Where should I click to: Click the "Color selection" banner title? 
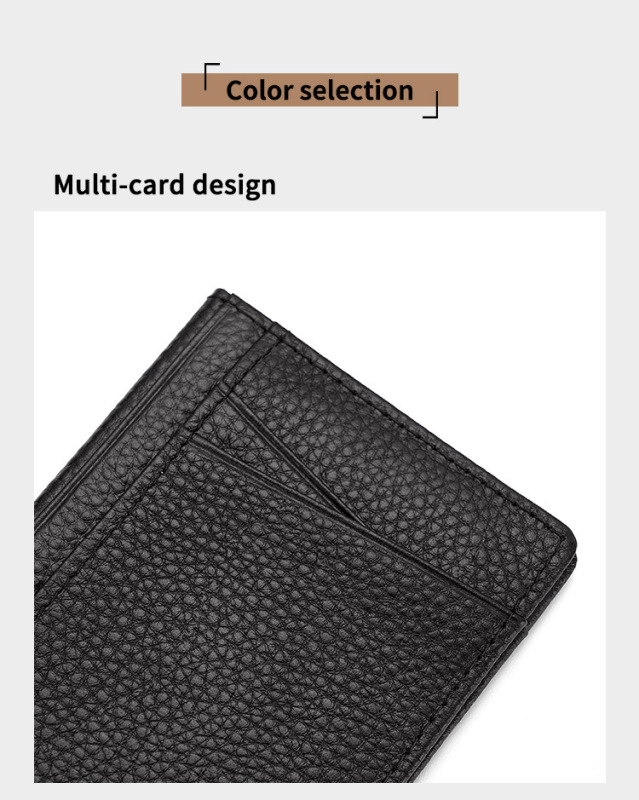pos(320,90)
